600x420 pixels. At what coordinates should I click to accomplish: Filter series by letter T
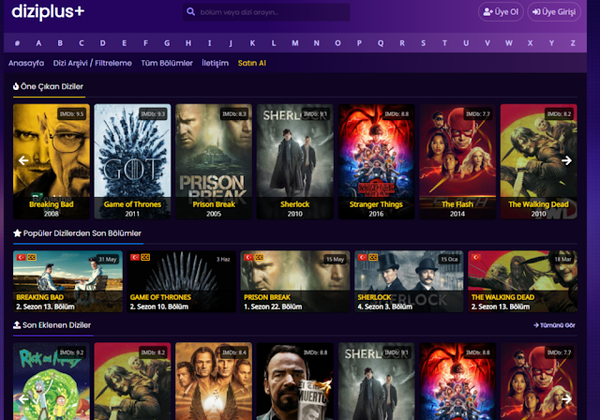[x=445, y=43]
